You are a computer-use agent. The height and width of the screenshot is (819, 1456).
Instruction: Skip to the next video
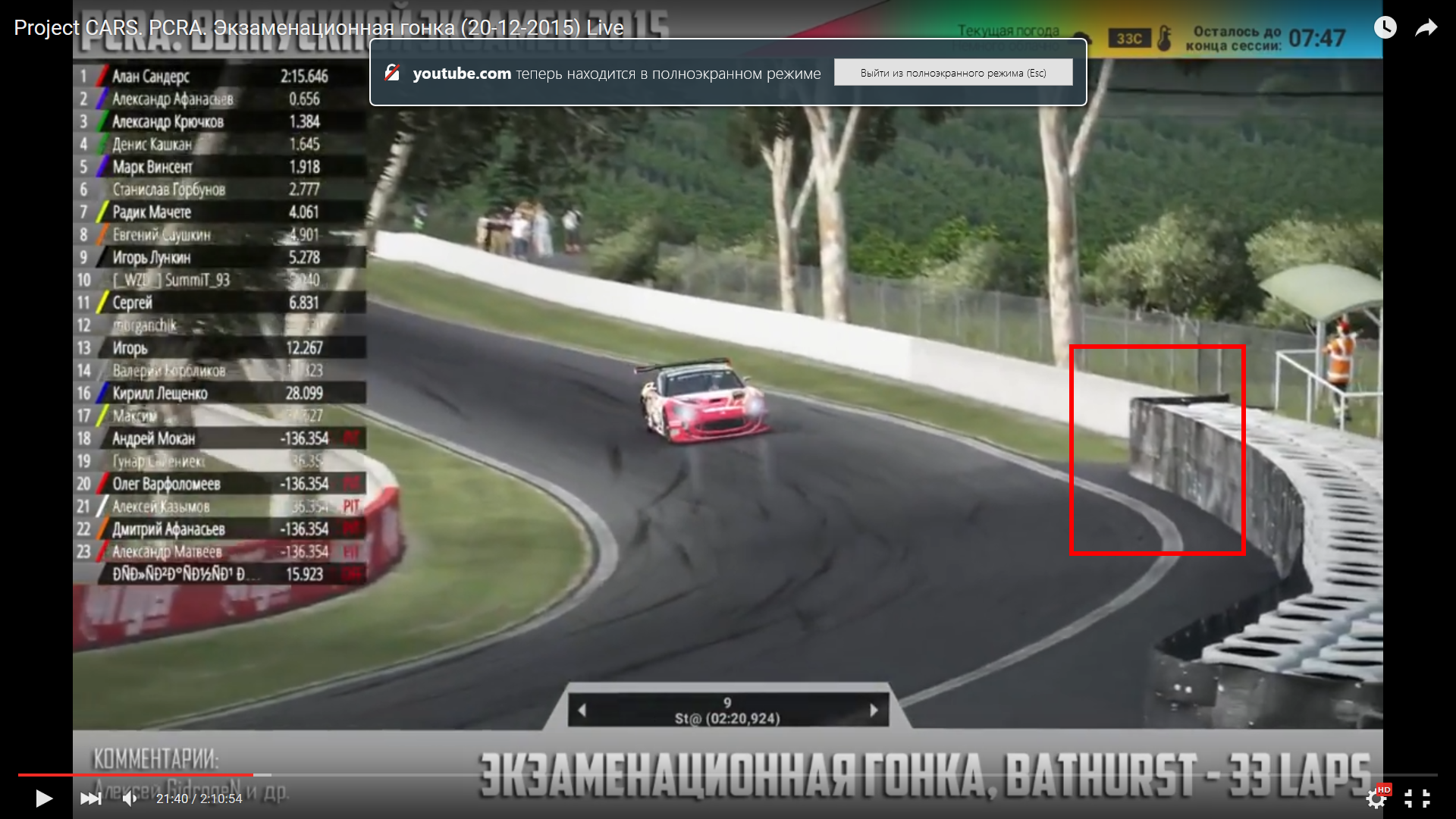tap(91, 799)
